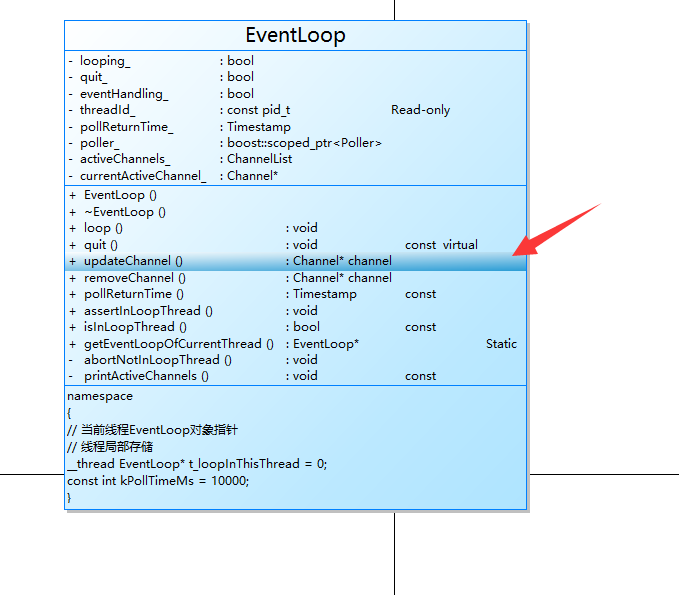Image resolution: width=679 pixels, height=595 pixels.
Task: Select the poller_ scoped_ptr attribute
Action: pyautogui.click(x=295, y=143)
